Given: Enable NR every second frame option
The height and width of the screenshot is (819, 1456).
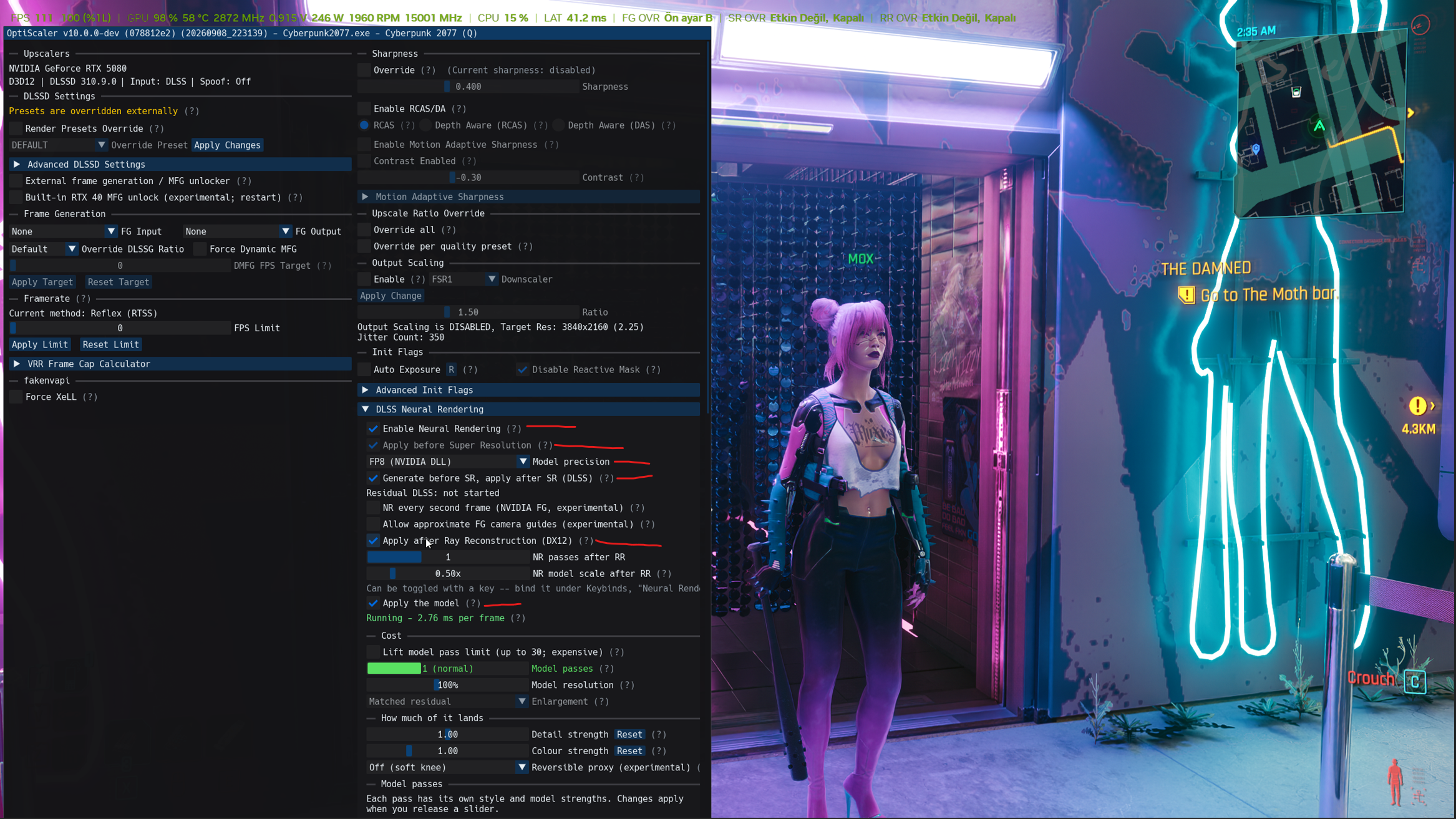Looking at the screenshot, I should click(373, 508).
